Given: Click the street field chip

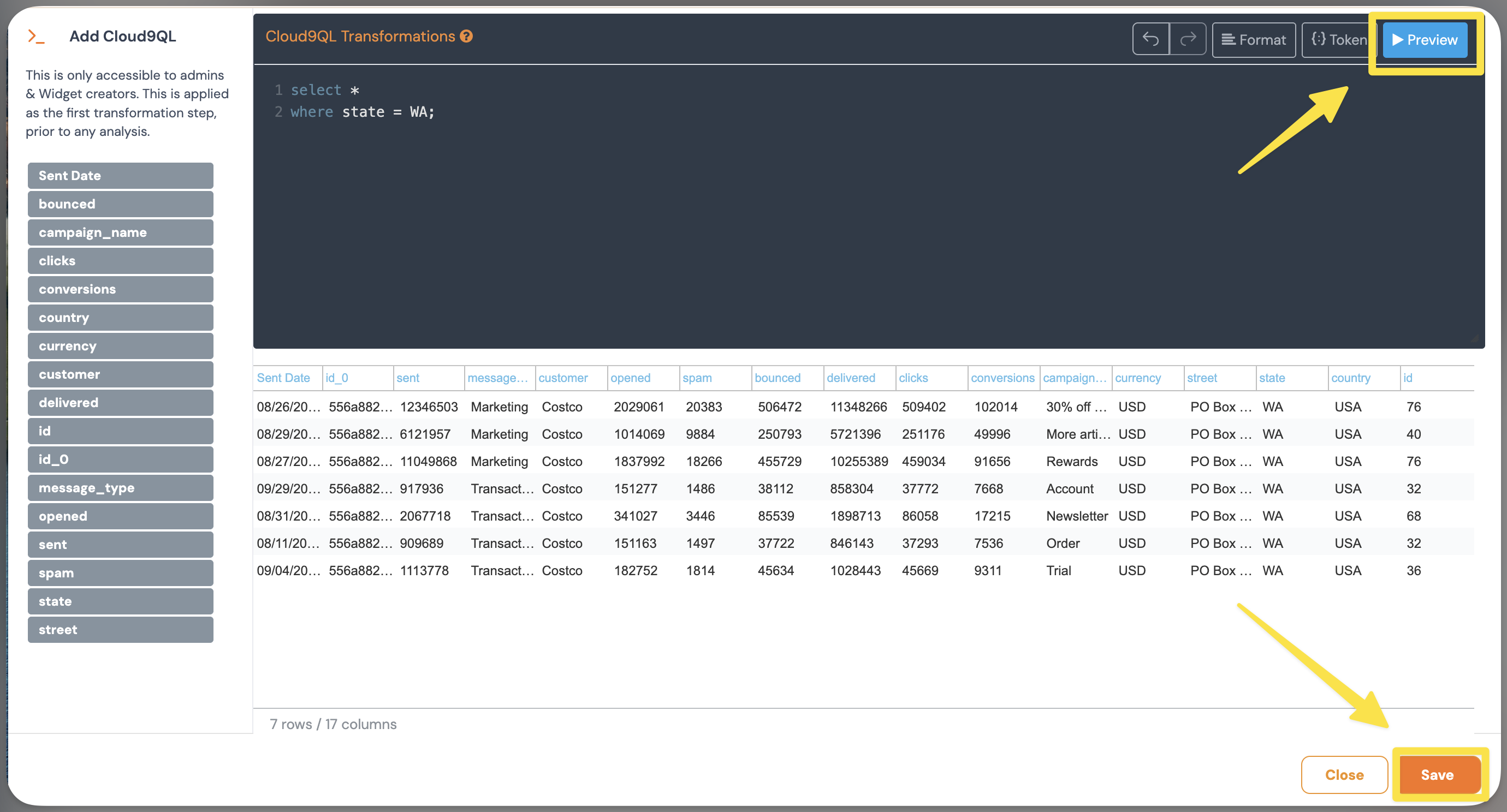Looking at the screenshot, I should tap(120, 630).
